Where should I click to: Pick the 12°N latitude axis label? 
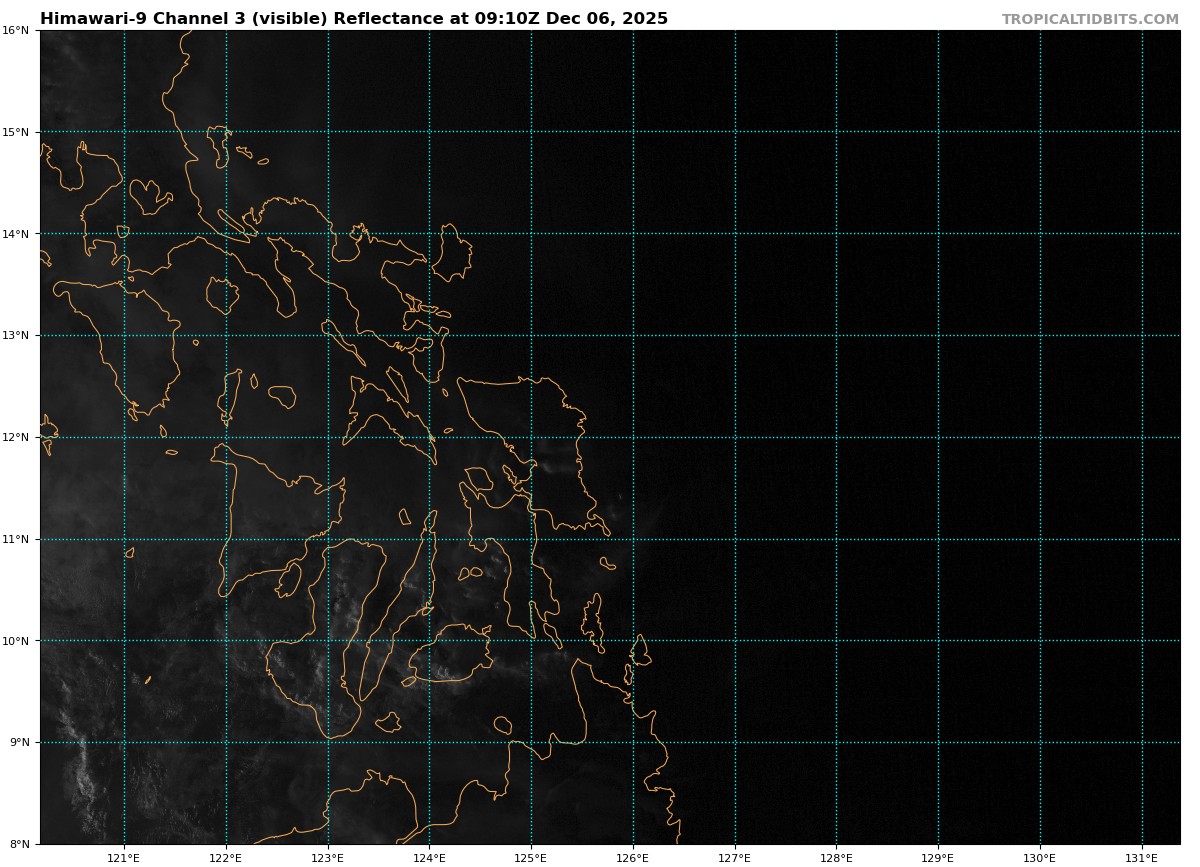15,437
